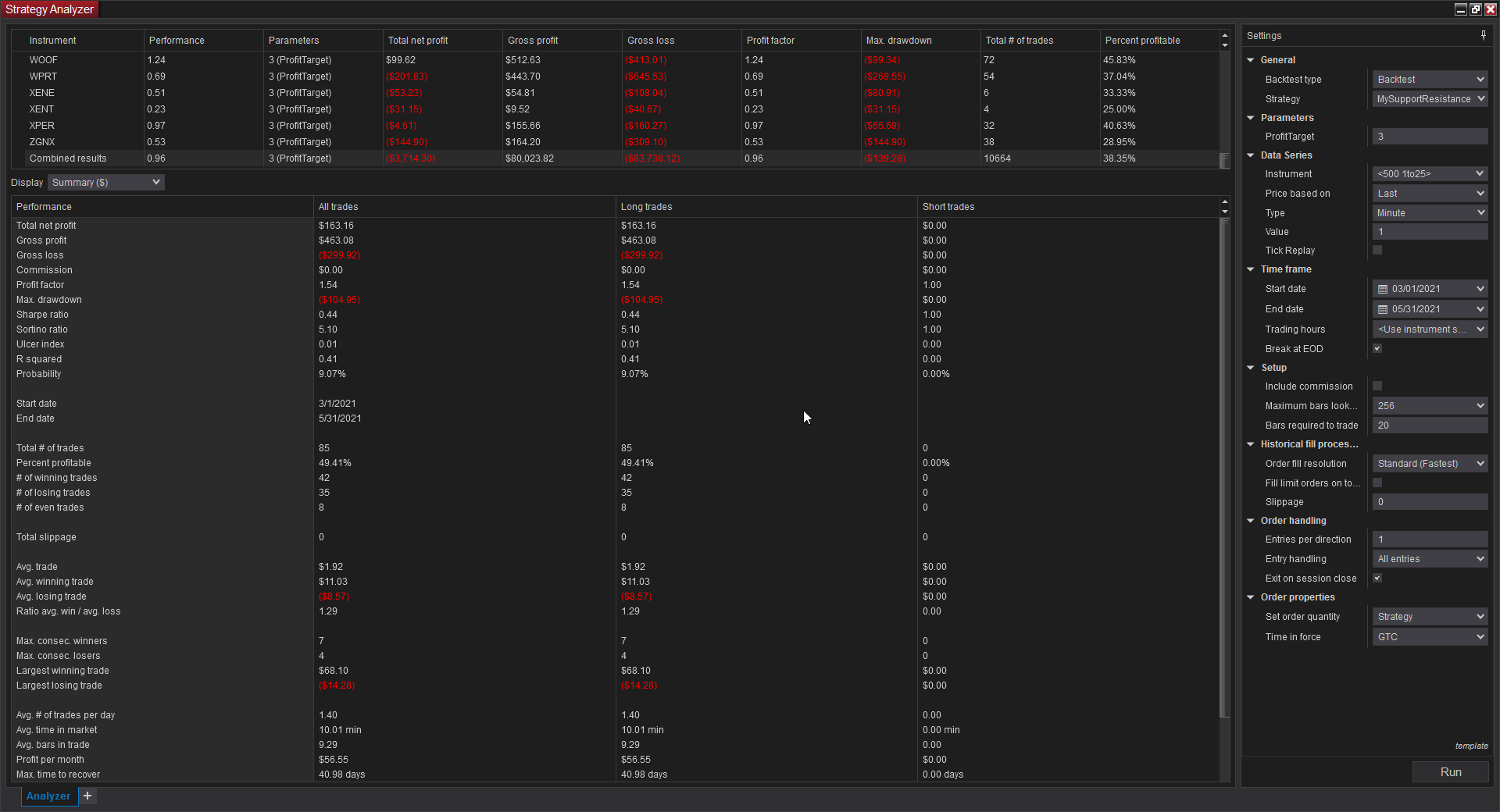Screen dimensions: 1500x812
Task: Switch to the Analyzer tab
Action: pos(48,796)
